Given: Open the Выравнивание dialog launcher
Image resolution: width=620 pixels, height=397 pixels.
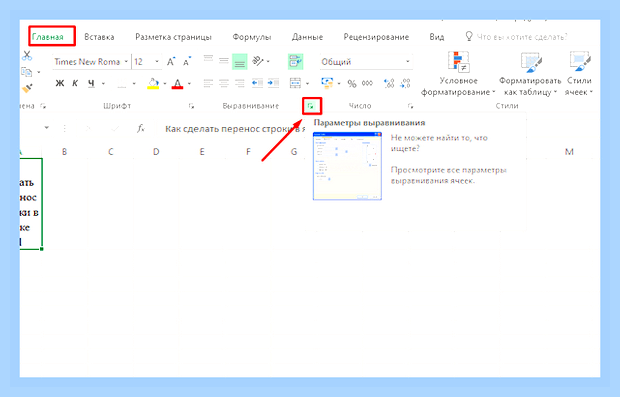Looking at the screenshot, I should (x=311, y=106).
